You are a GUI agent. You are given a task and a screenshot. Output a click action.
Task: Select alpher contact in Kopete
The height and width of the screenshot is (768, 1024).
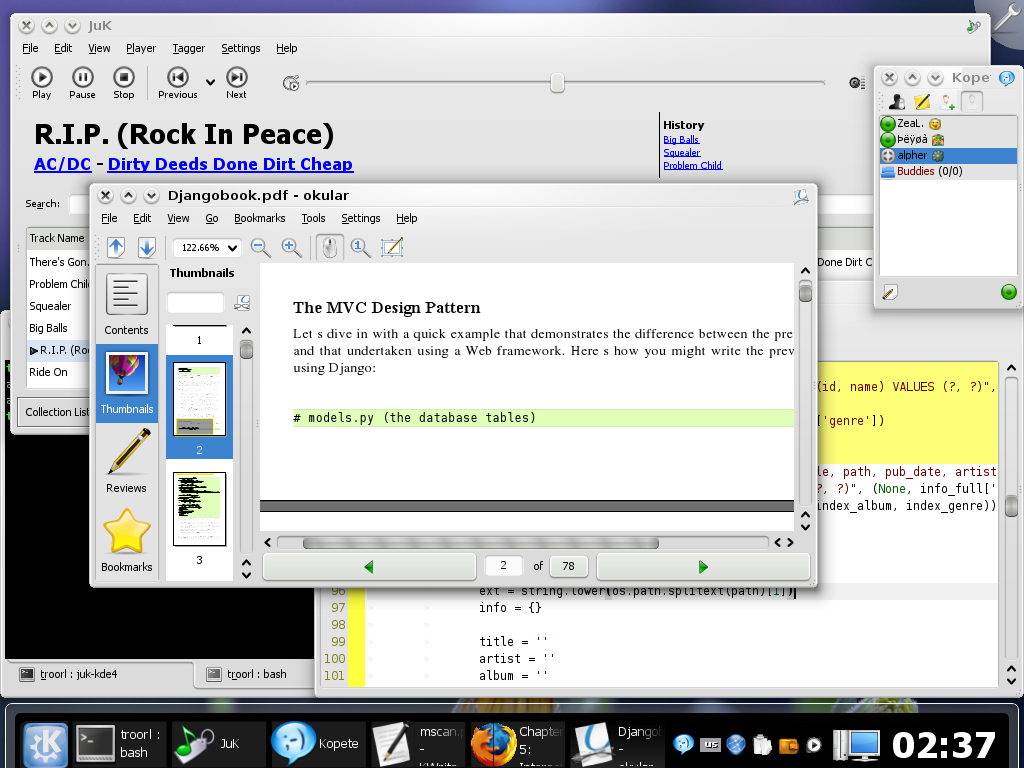click(x=948, y=155)
